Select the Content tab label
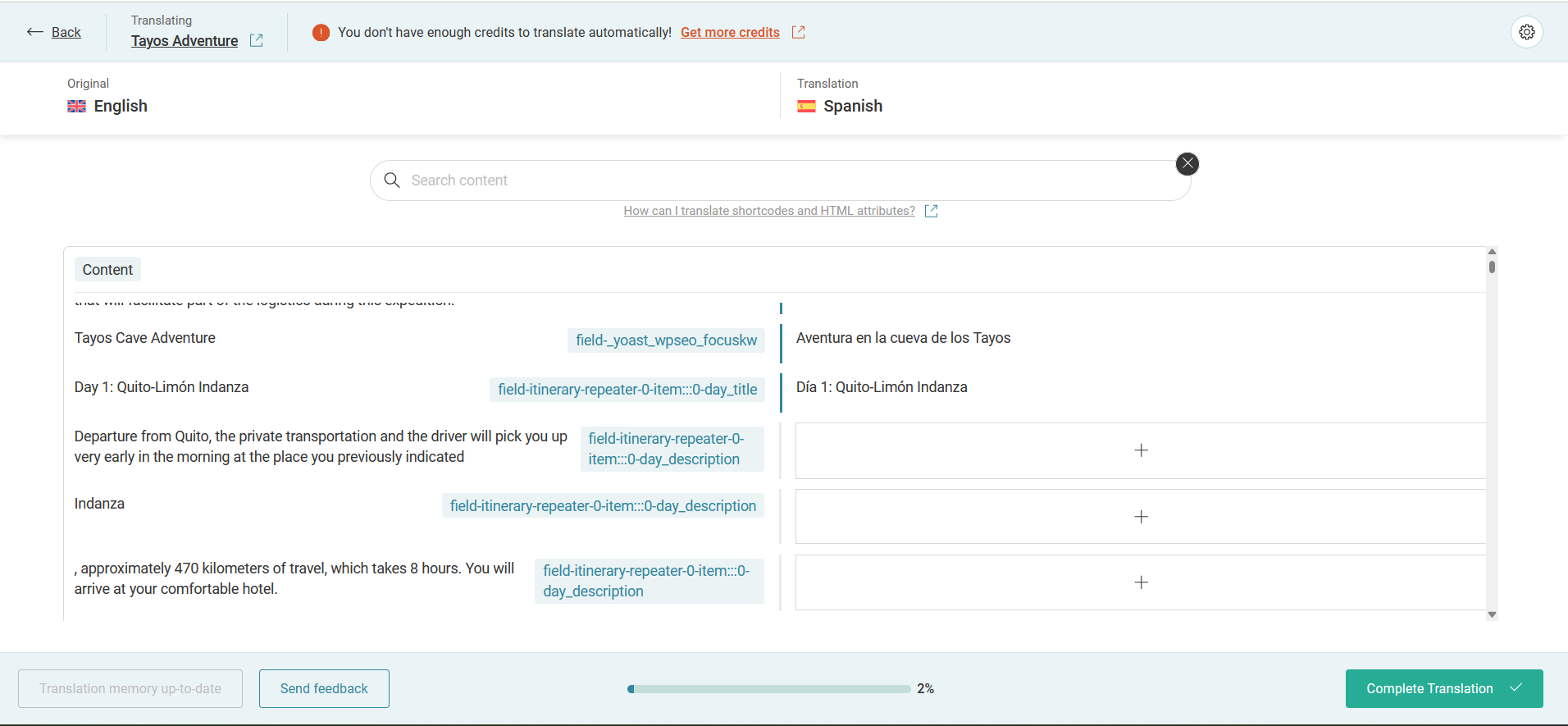1568x726 pixels. pyautogui.click(x=107, y=270)
